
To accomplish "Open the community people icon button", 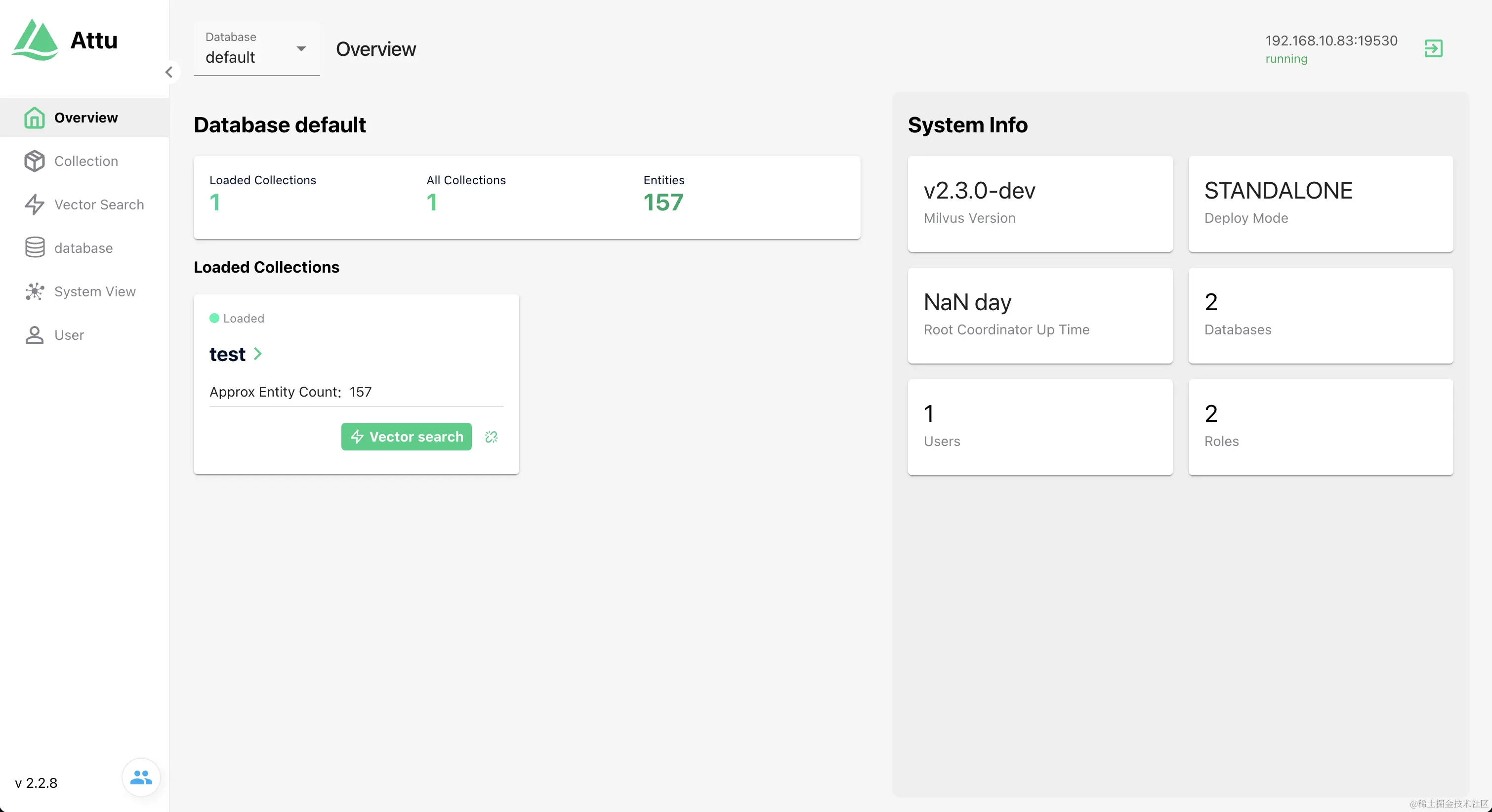I will pos(141,777).
